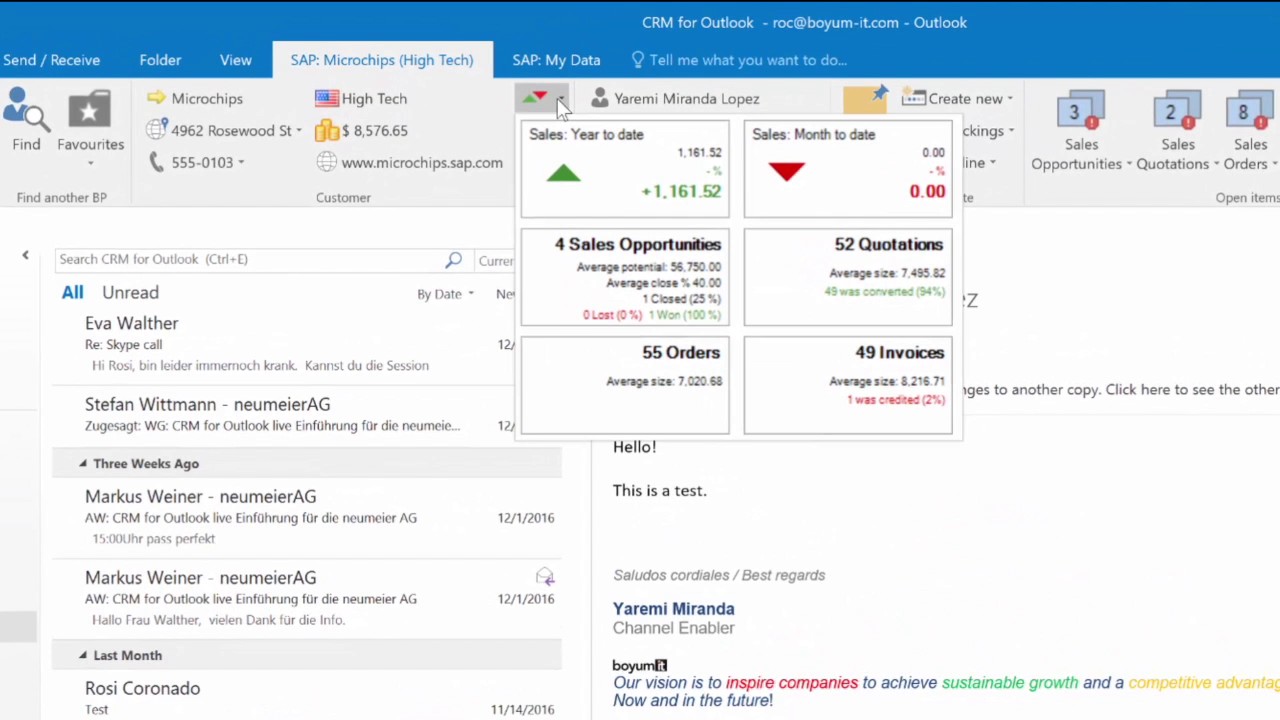Collapse the Three Weeks Ago group
This screenshot has height=720, width=1280.
pos(83,463)
